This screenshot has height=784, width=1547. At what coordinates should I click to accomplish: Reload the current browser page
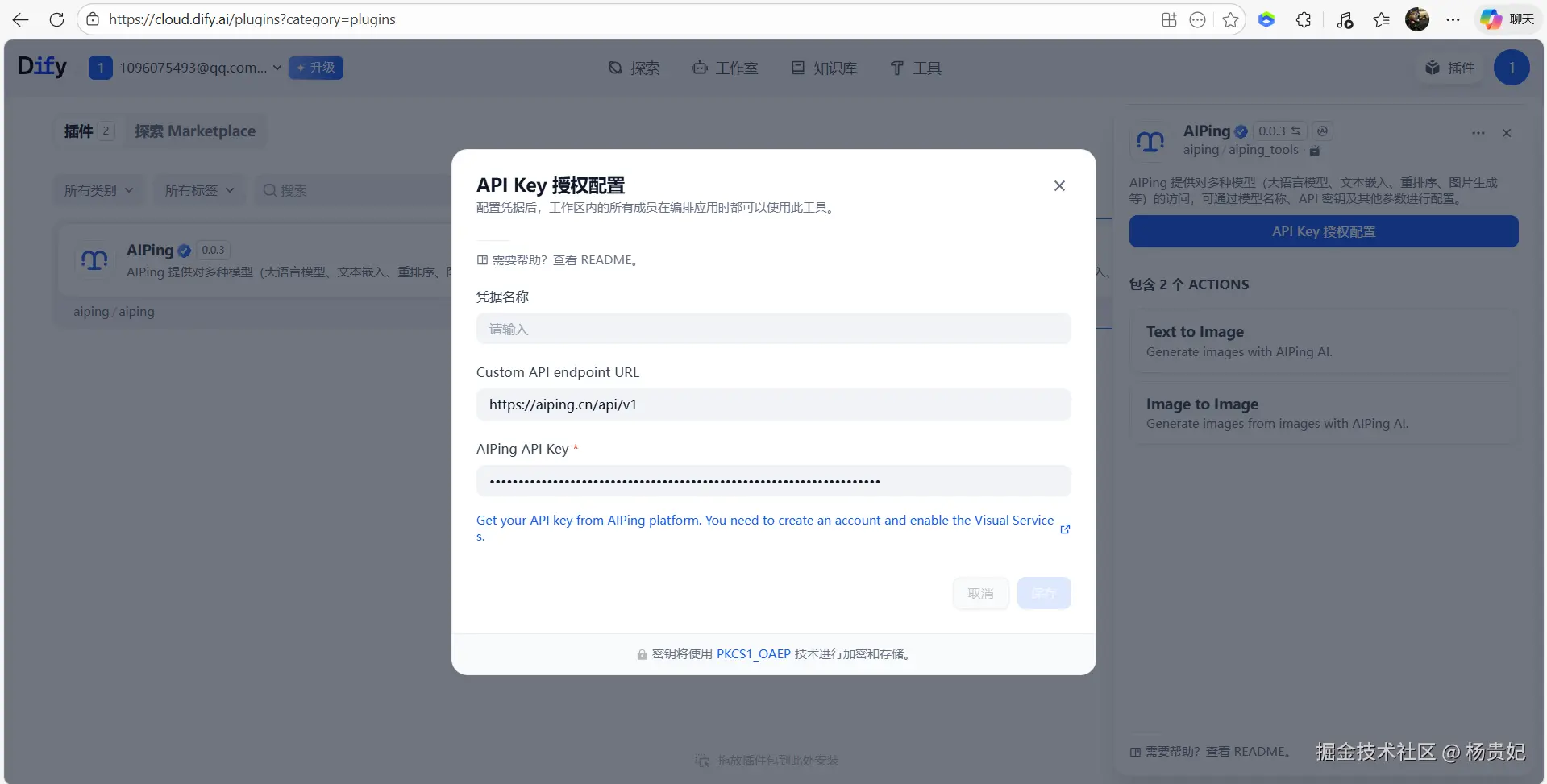56,19
